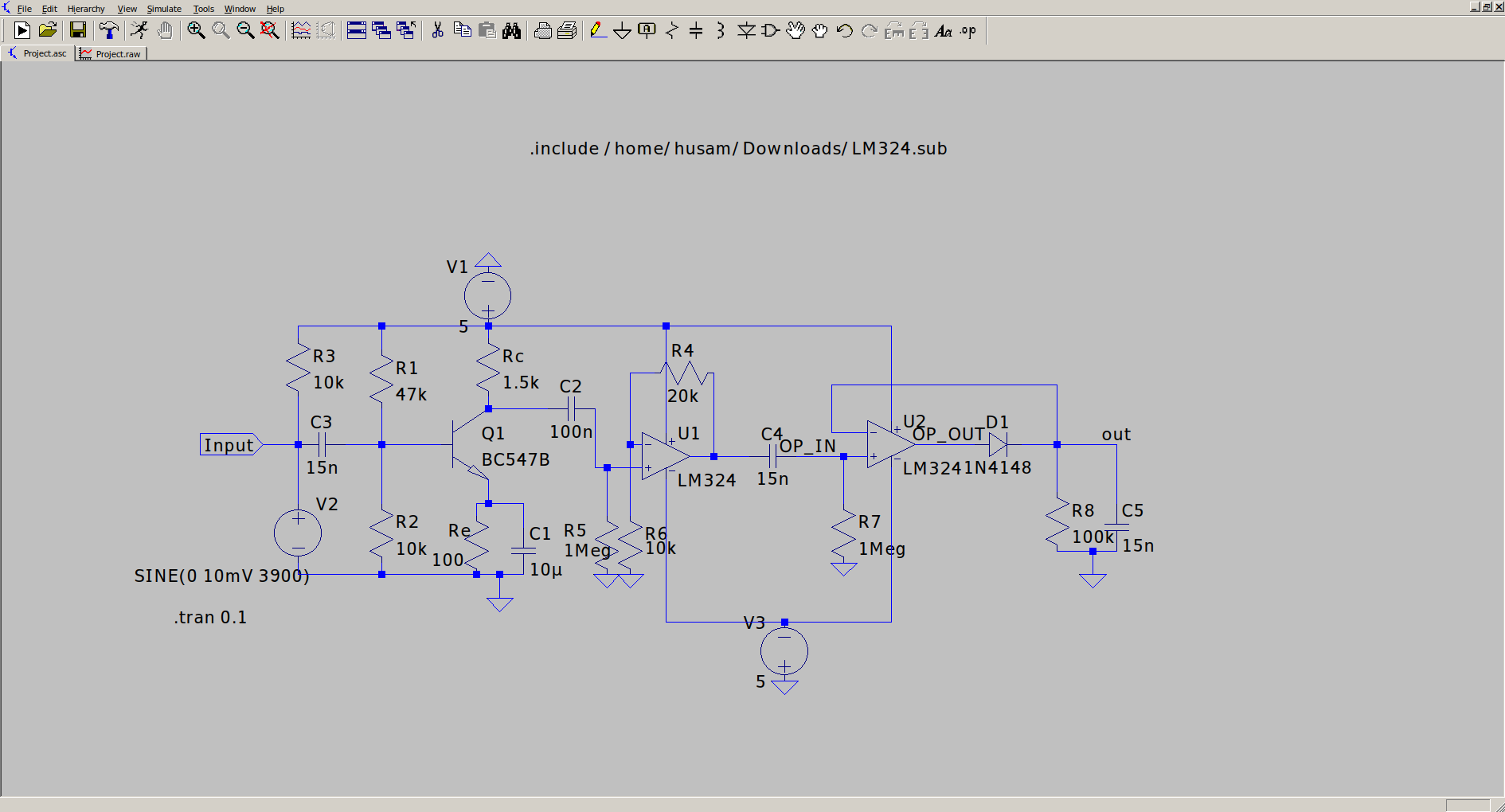Select the Input port label on the schematic
Screen dimensions: 1505x812
(229, 445)
